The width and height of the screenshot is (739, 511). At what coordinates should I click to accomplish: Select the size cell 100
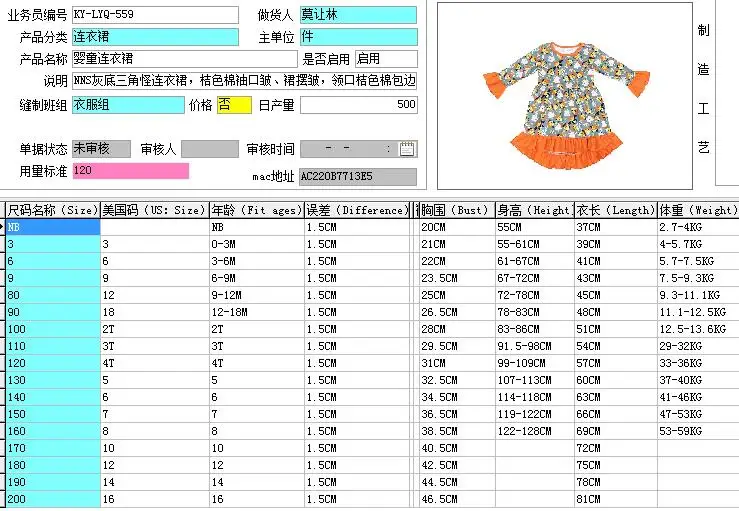pos(53,329)
